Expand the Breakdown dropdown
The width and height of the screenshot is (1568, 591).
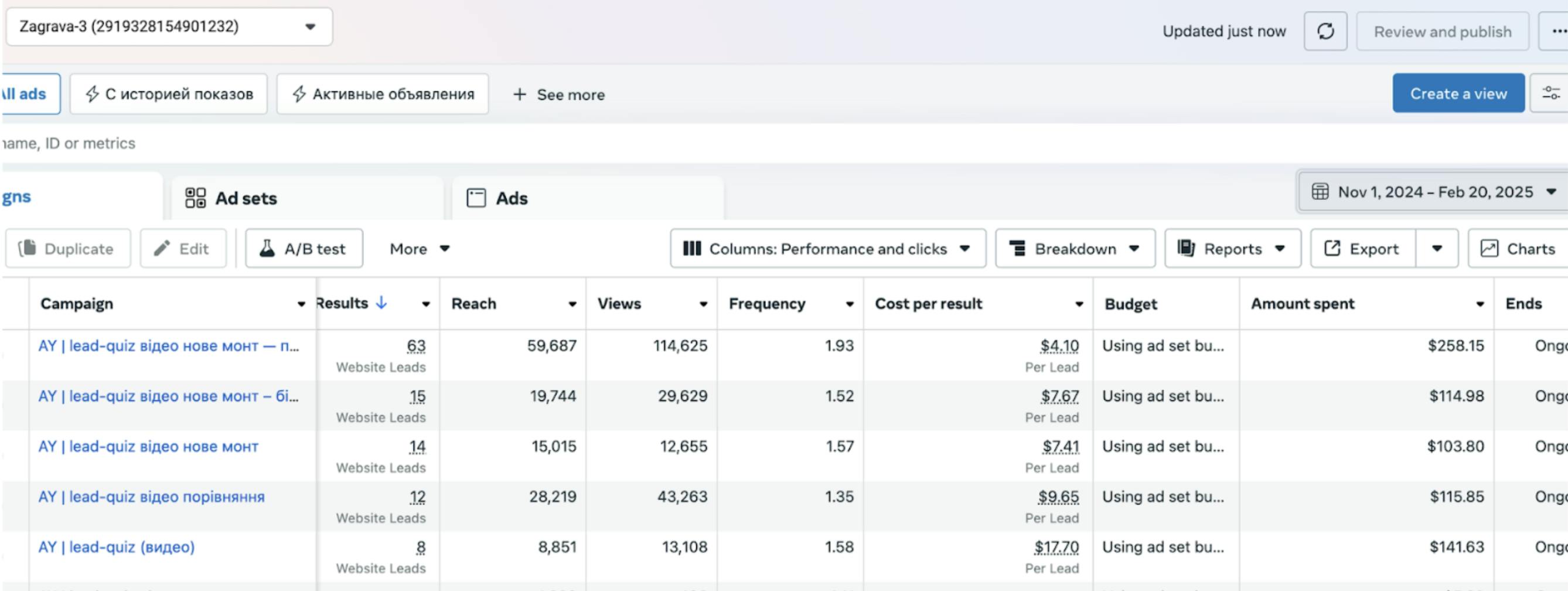1075,249
